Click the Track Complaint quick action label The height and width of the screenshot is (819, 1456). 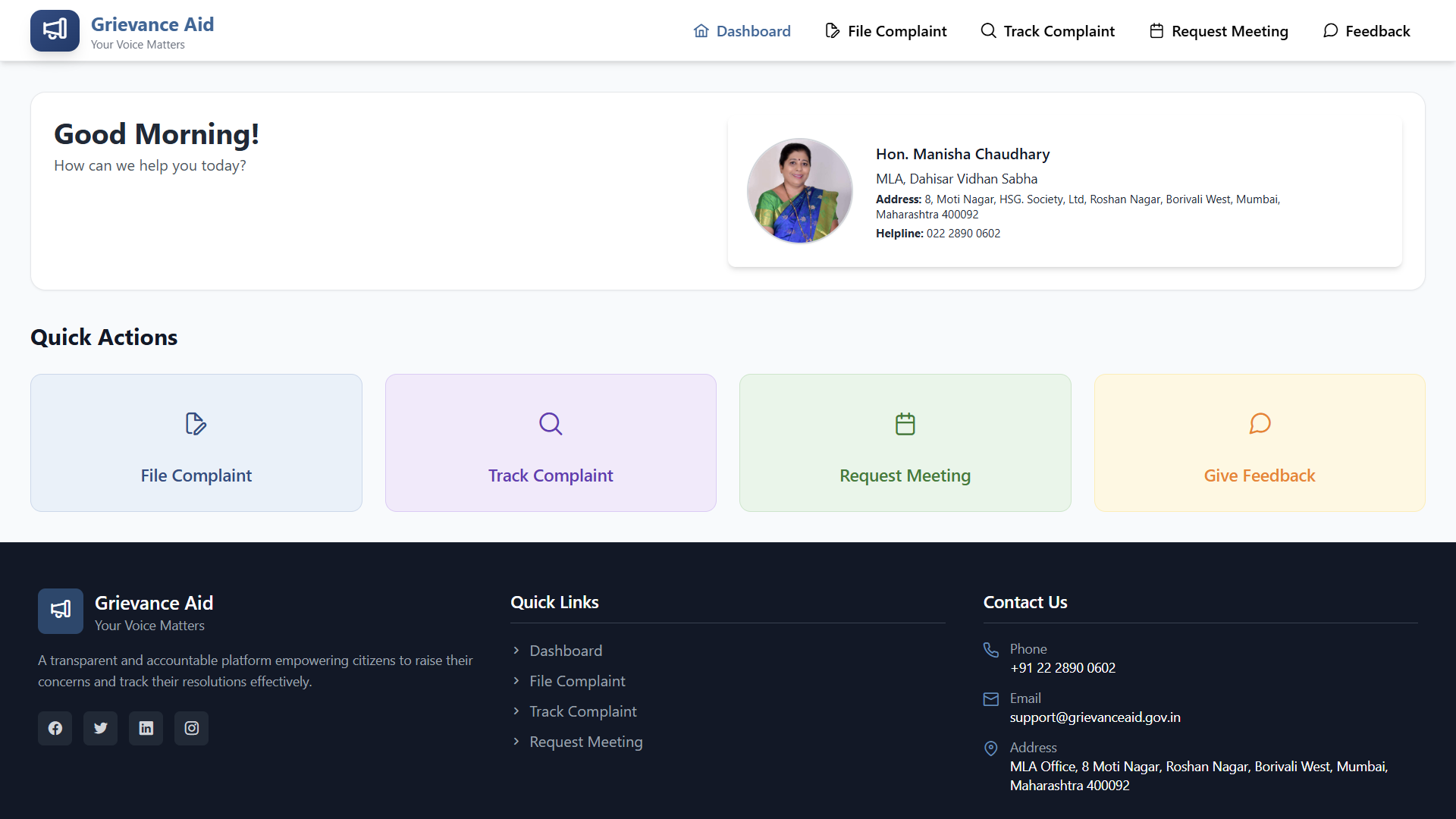551,475
